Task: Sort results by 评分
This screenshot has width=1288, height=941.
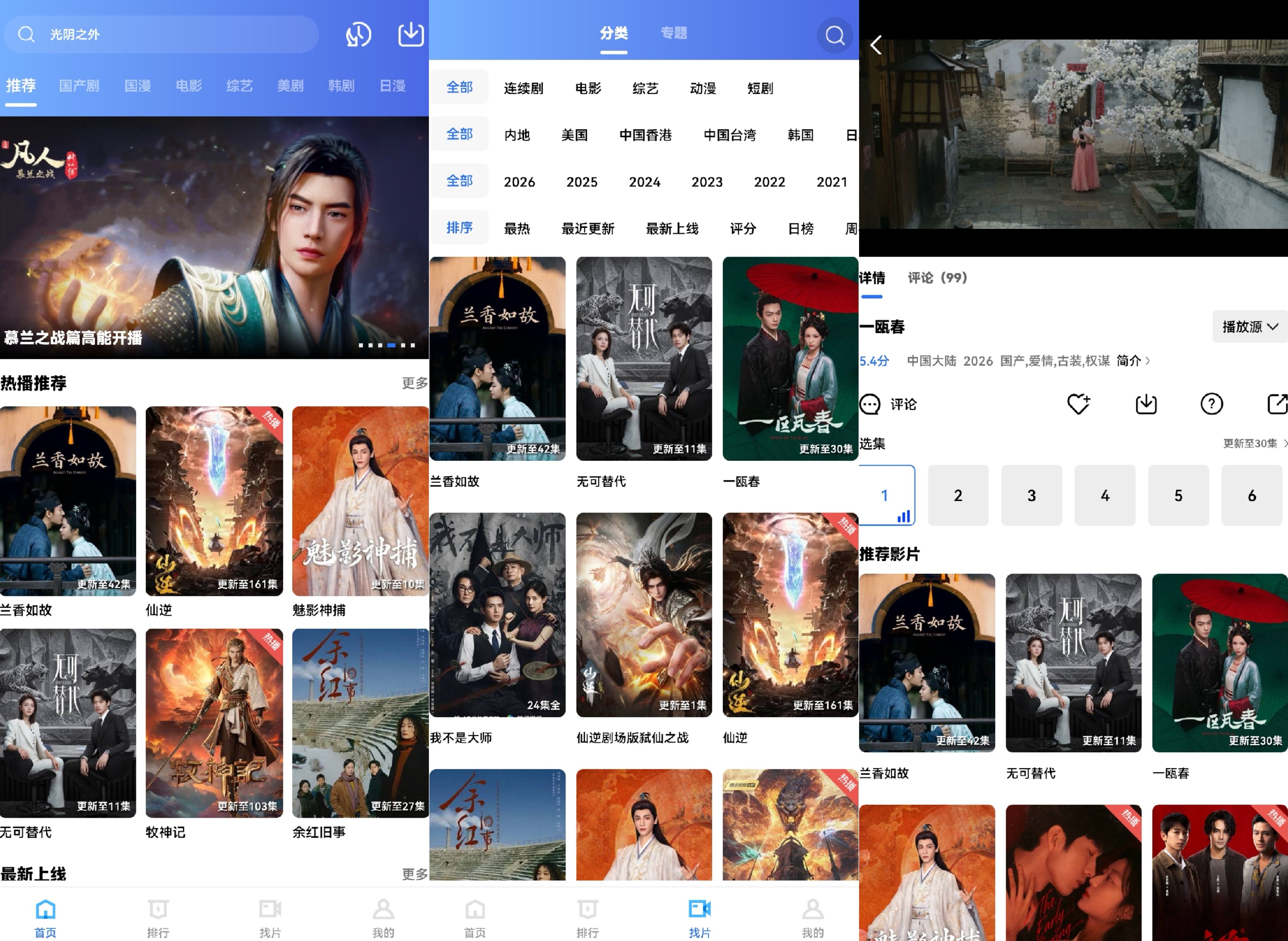Action: pos(743,228)
